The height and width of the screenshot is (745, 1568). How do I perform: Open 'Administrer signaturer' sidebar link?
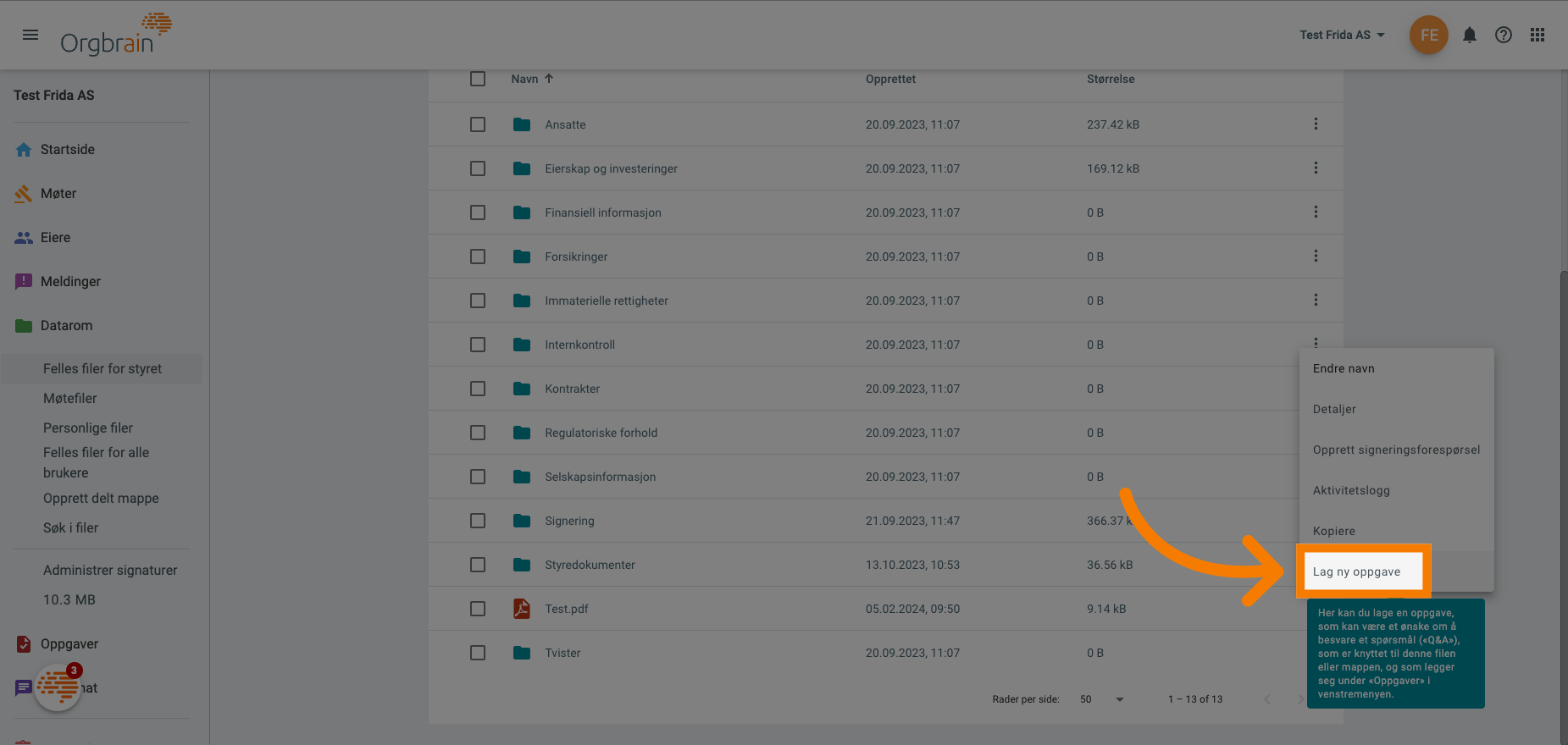(x=110, y=570)
